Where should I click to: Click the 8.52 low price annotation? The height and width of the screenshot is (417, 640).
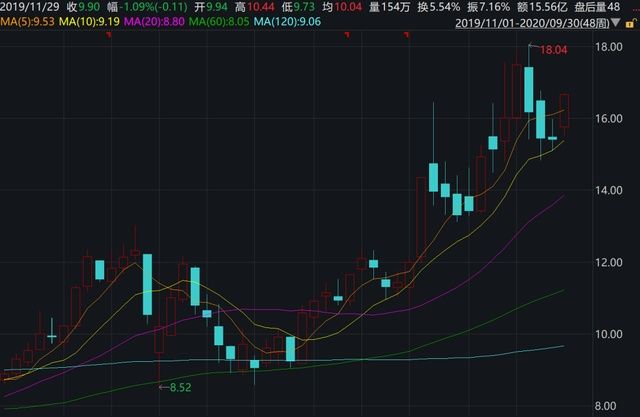pos(180,387)
